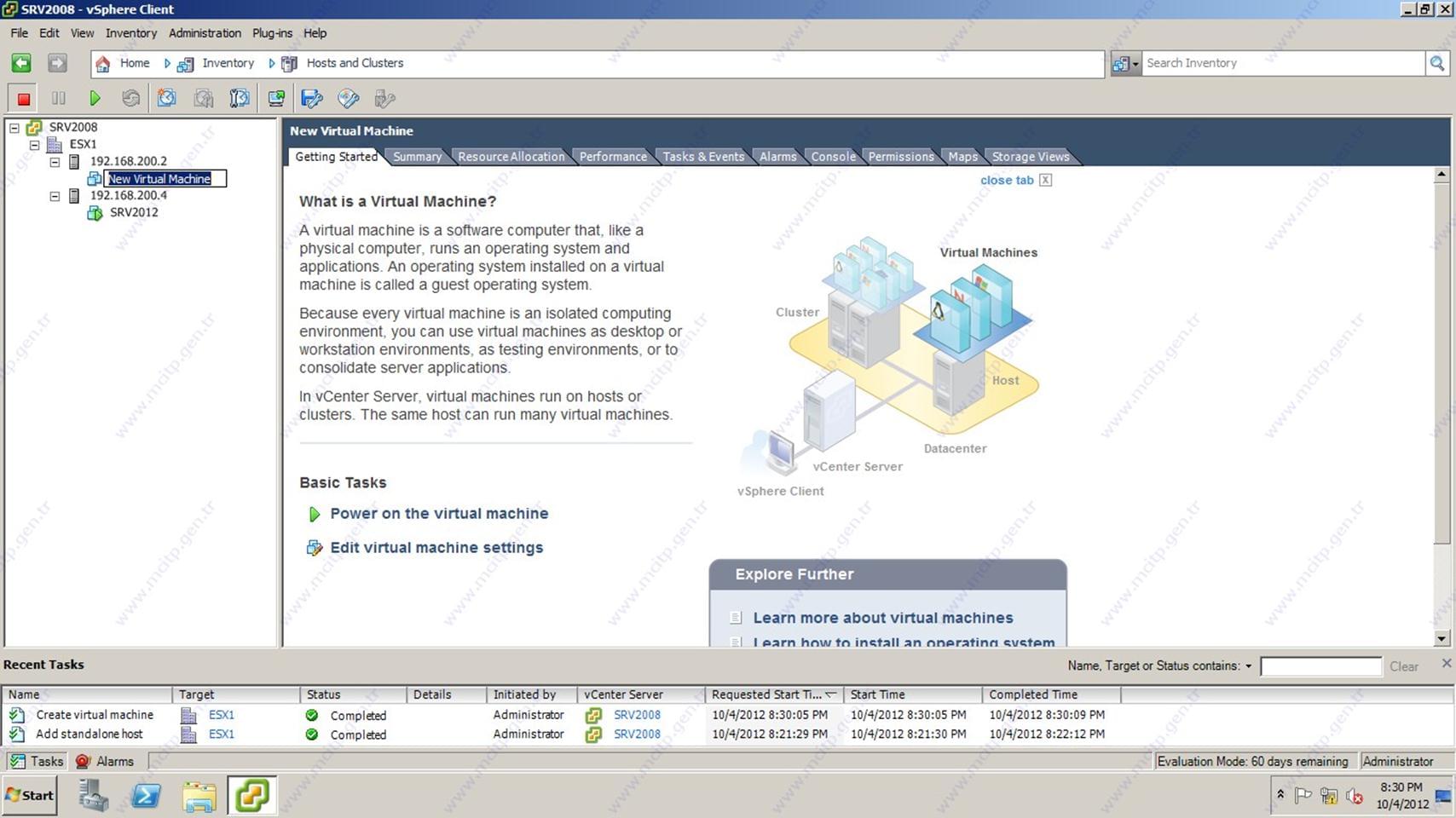Click the vSphere Client taskbar icon
This screenshot has width=1456, height=818.
coord(252,796)
